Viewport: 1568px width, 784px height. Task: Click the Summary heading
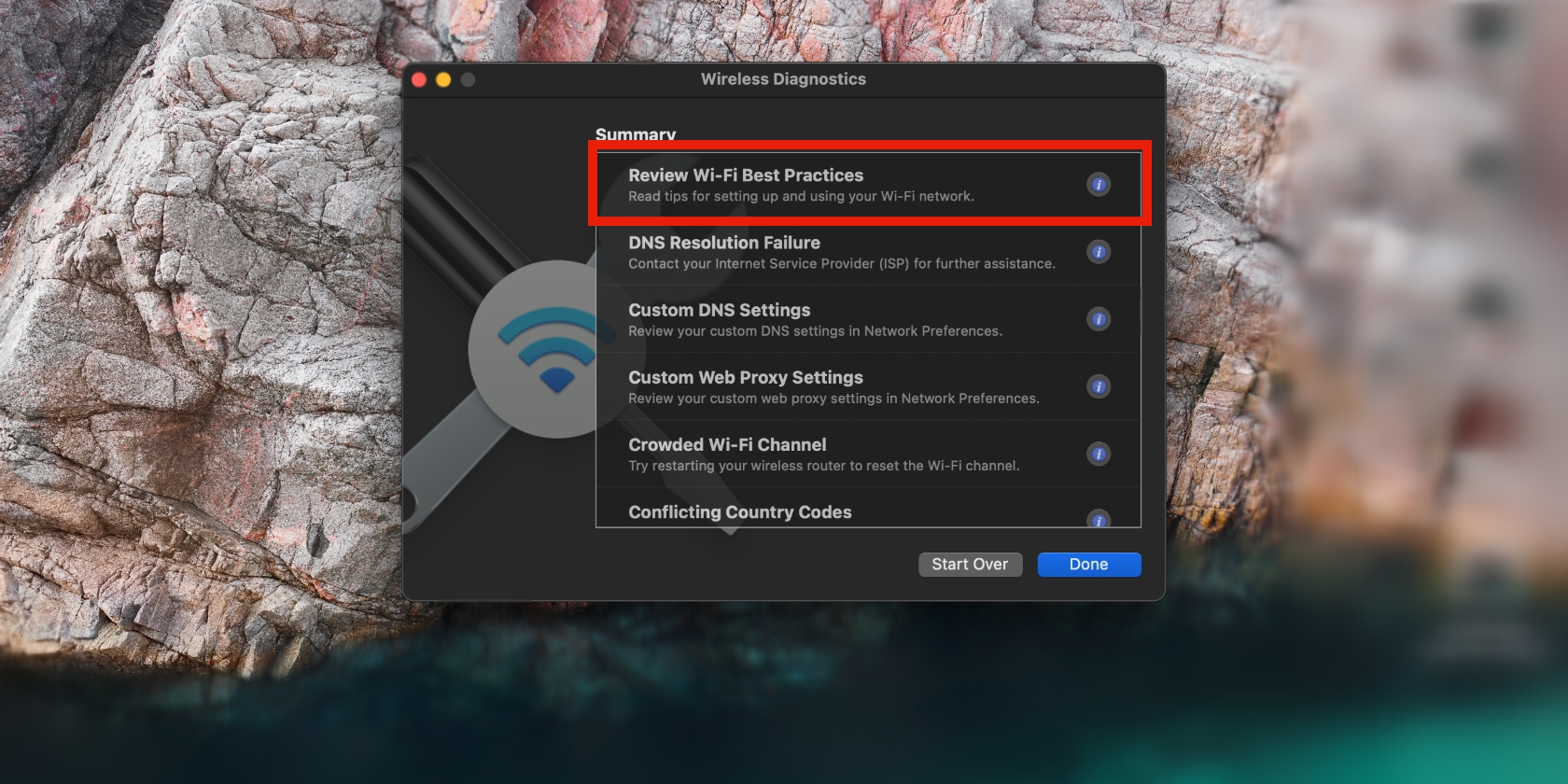[636, 134]
